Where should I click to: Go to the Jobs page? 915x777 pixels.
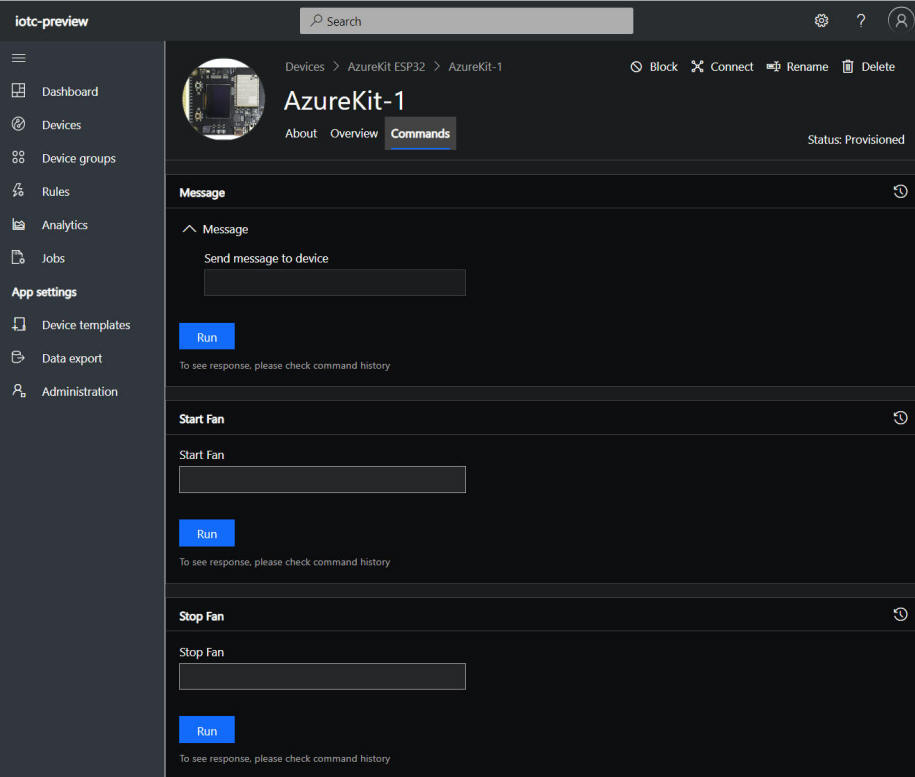(x=53, y=258)
